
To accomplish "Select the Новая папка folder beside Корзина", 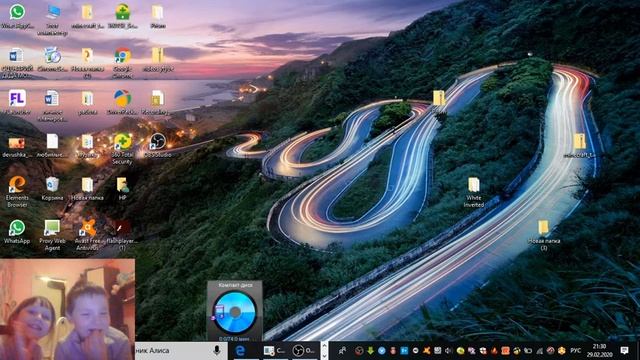I will (87, 188).
